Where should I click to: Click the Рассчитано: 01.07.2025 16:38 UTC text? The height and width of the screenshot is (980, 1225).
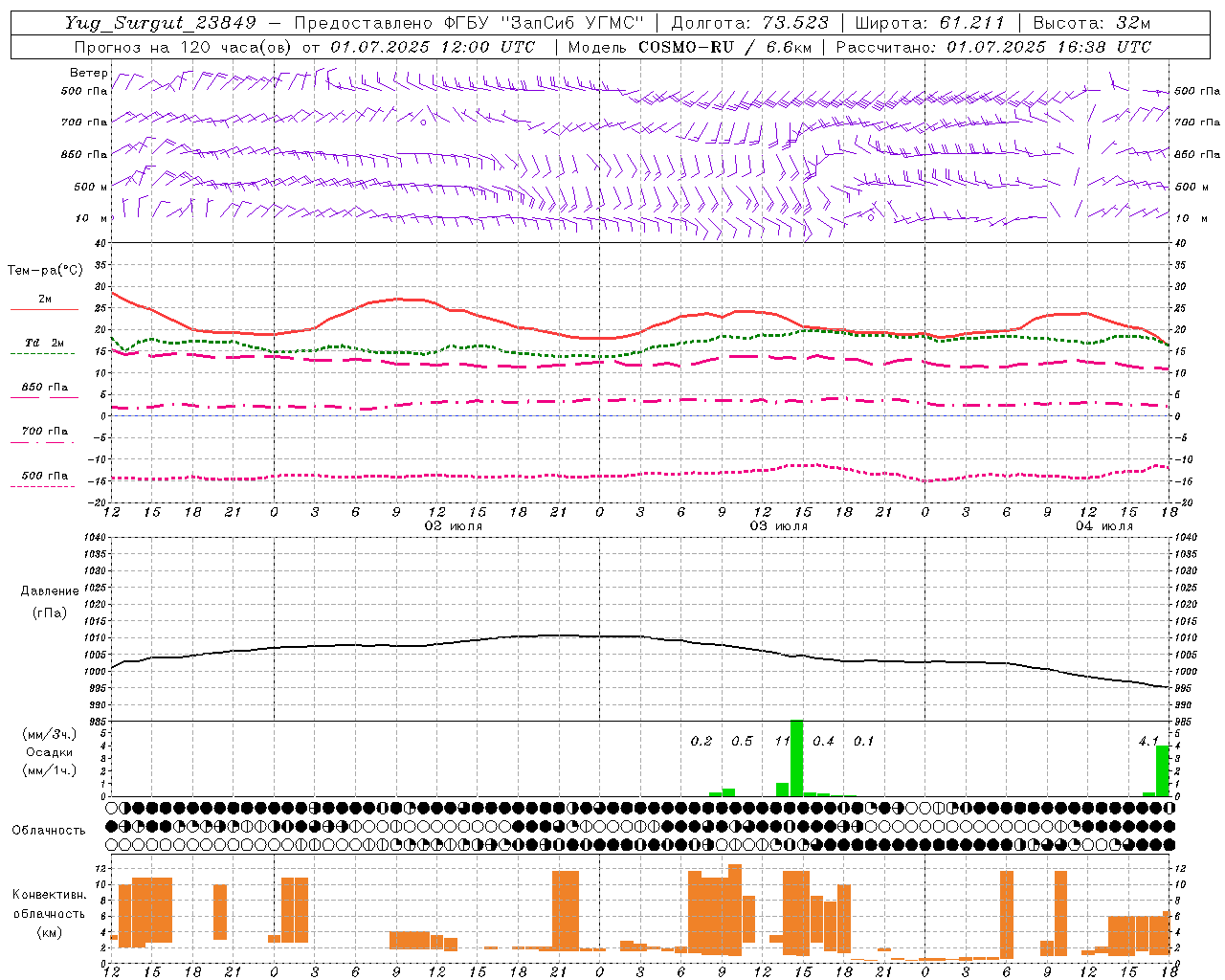[993, 47]
